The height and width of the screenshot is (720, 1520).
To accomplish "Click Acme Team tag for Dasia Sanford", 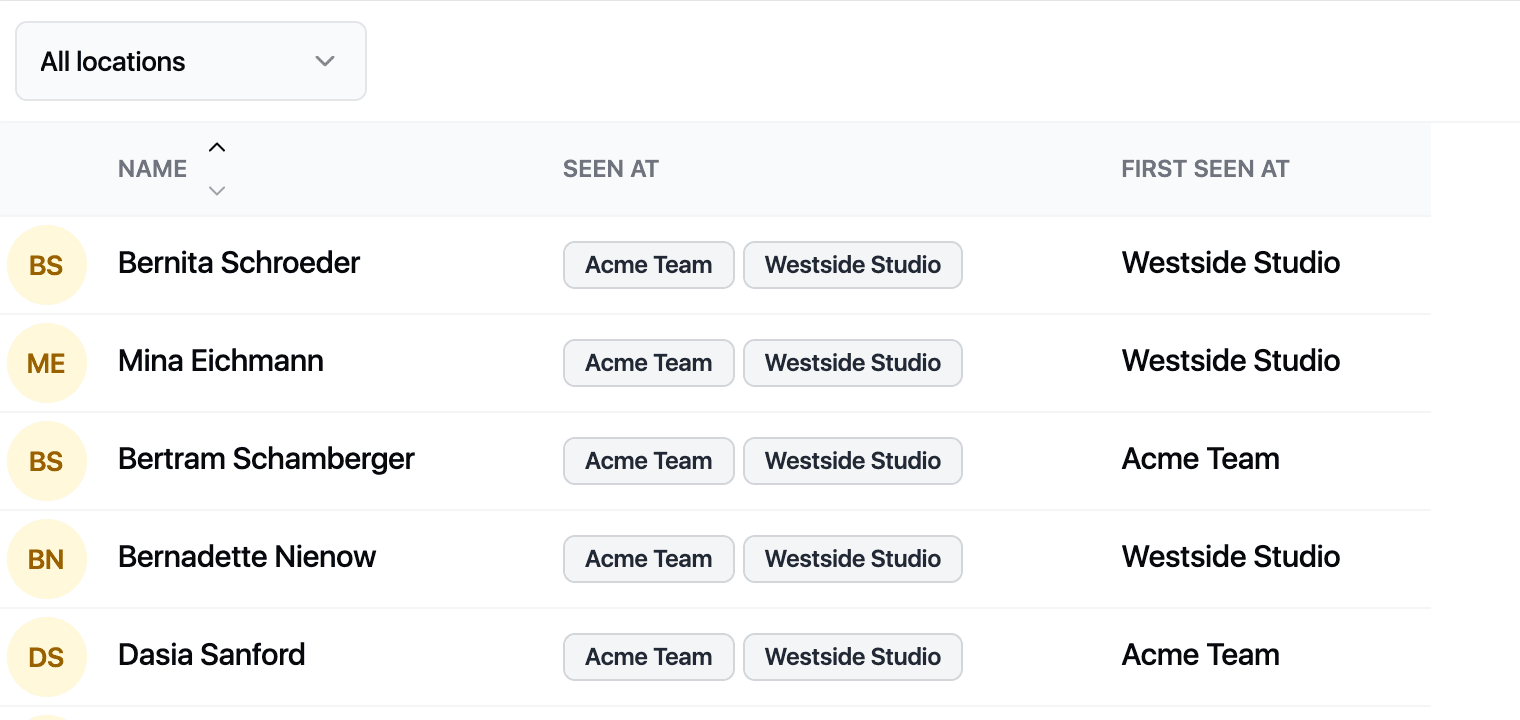I will (x=649, y=657).
